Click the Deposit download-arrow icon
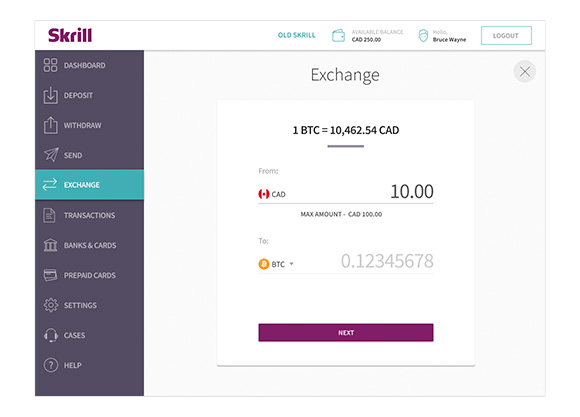This screenshot has width=580, height=417. pyautogui.click(x=50, y=95)
